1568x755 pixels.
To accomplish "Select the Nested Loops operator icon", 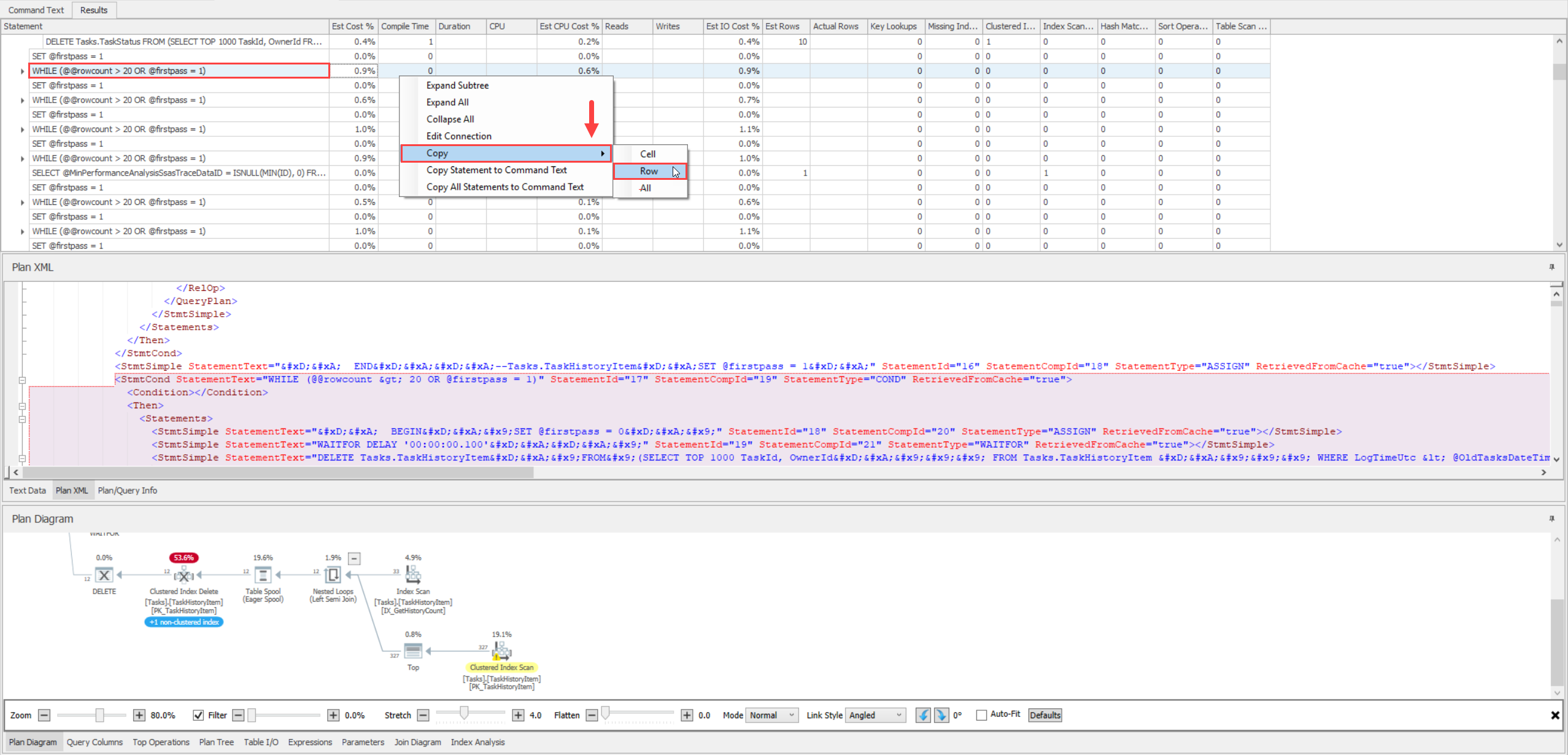I will point(333,575).
